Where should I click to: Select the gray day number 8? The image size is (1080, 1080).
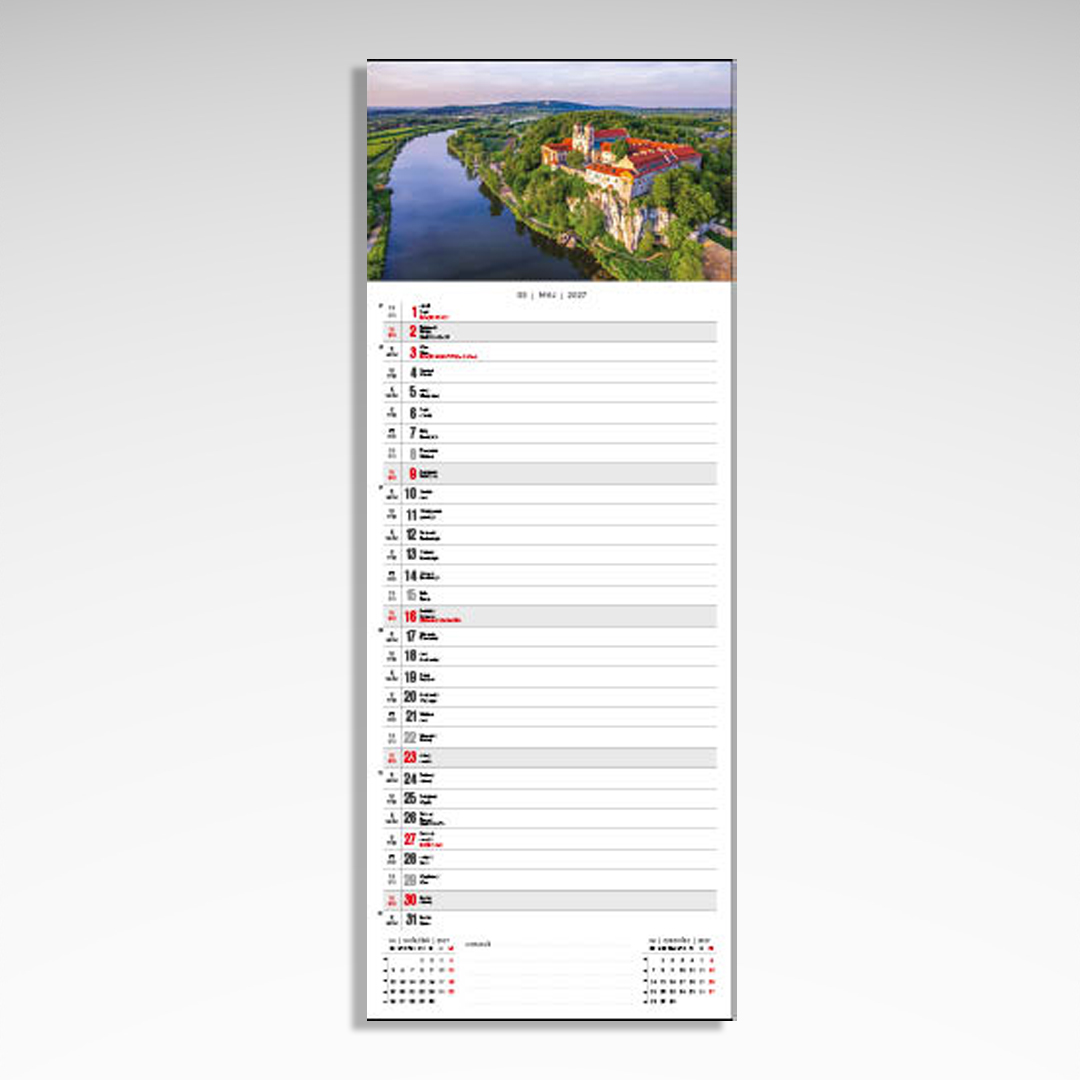(413, 453)
